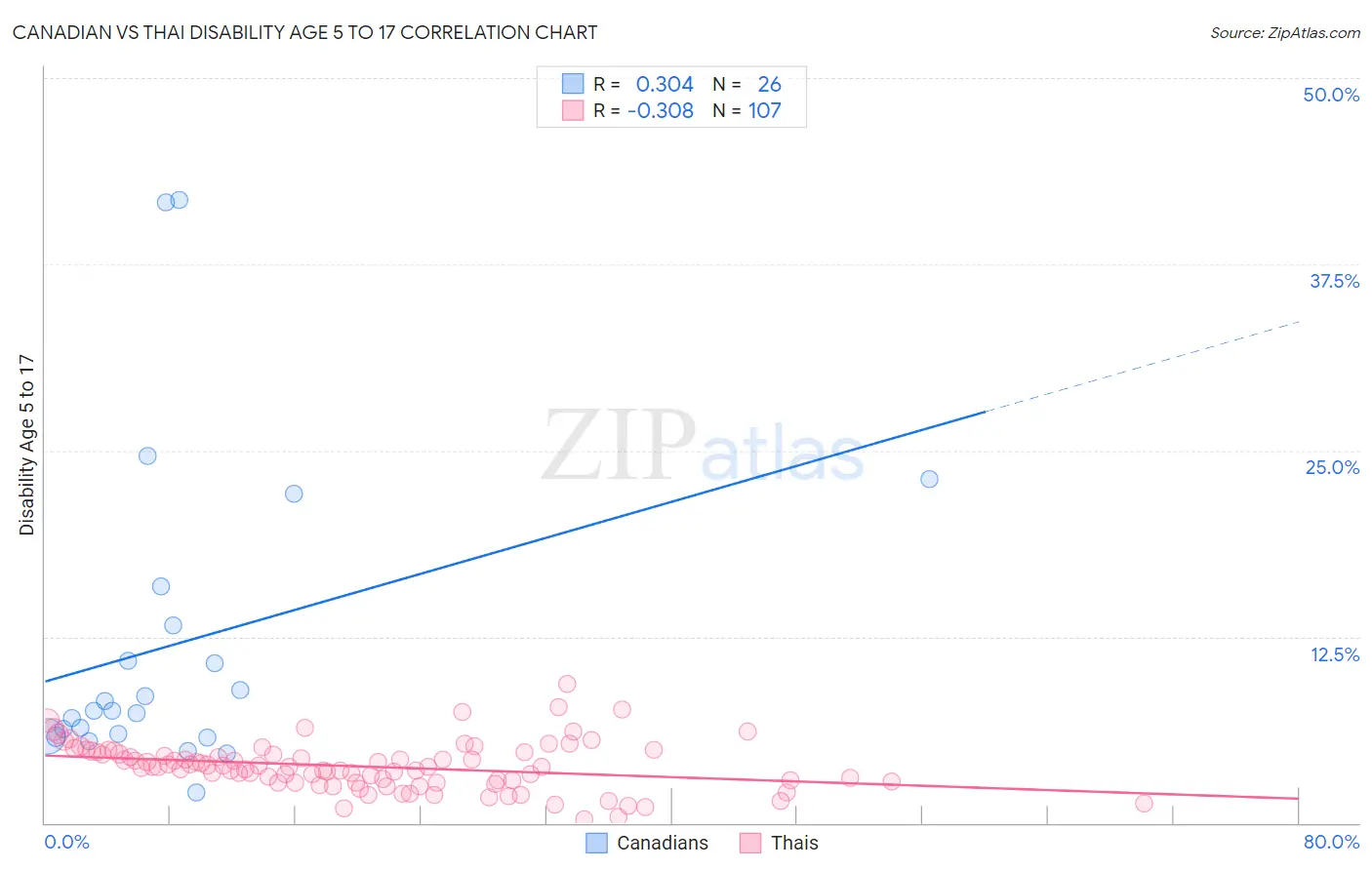Image resolution: width=1372 pixels, height=870 pixels.
Task: Click the highest pink Thai data point
Action: (567, 684)
